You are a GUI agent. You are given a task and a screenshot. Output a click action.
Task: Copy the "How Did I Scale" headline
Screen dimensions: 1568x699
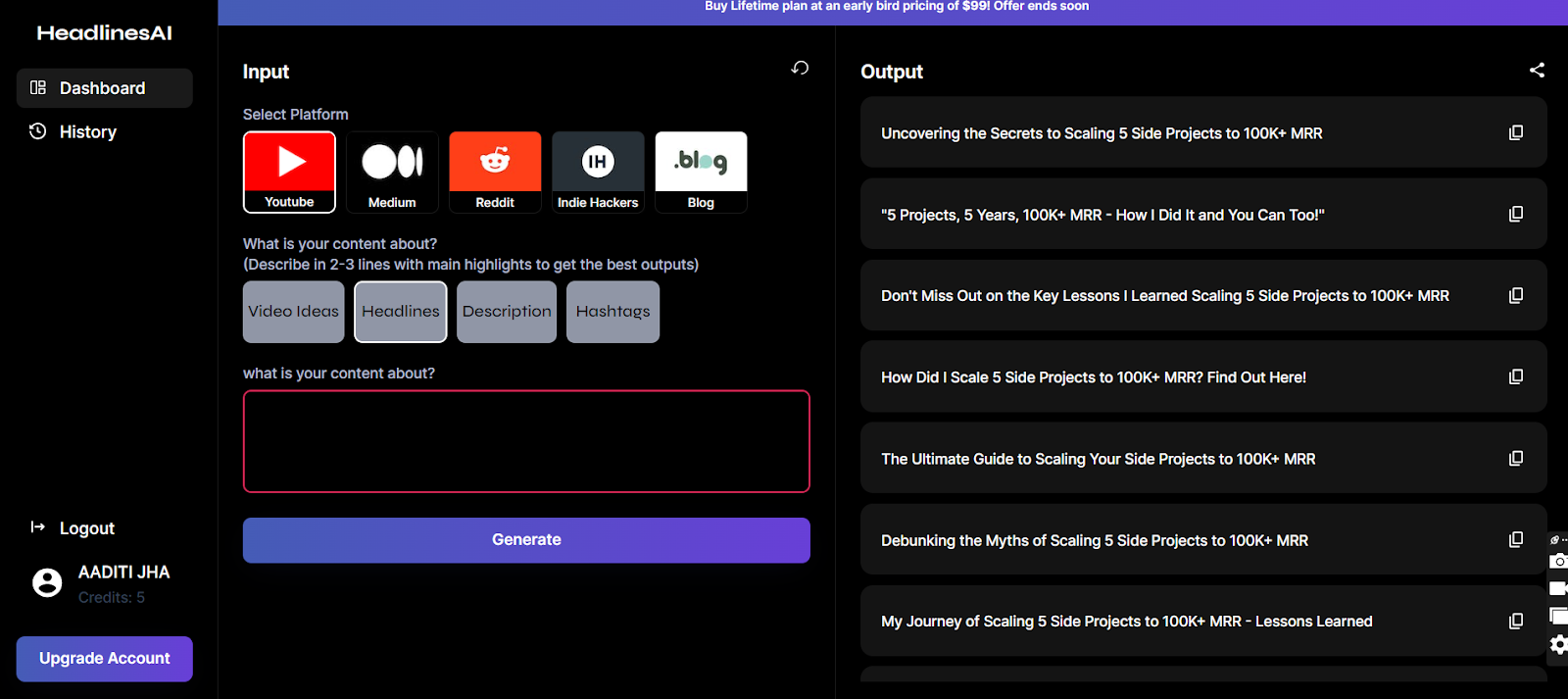(1516, 376)
